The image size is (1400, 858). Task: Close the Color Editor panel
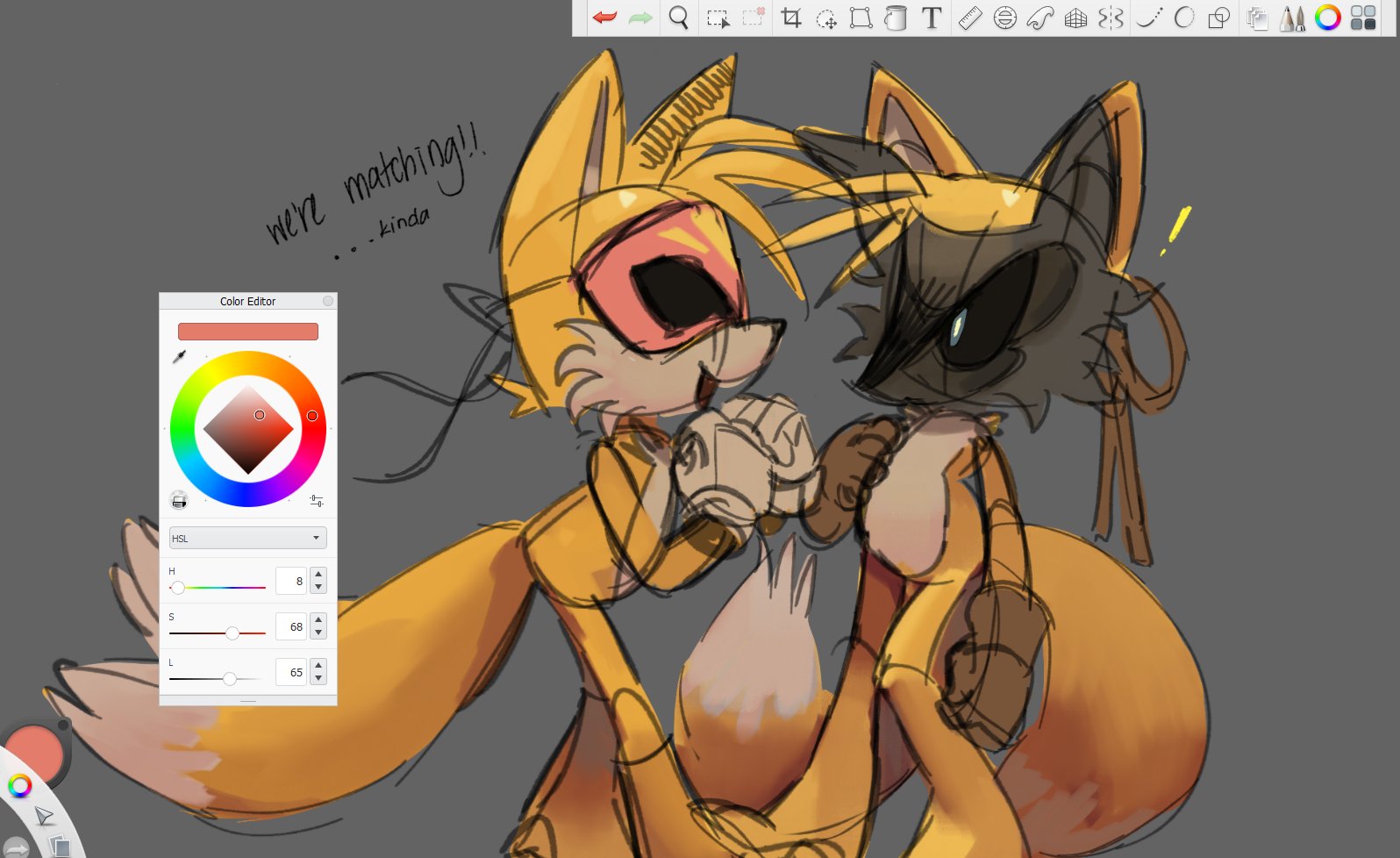pyautogui.click(x=328, y=301)
